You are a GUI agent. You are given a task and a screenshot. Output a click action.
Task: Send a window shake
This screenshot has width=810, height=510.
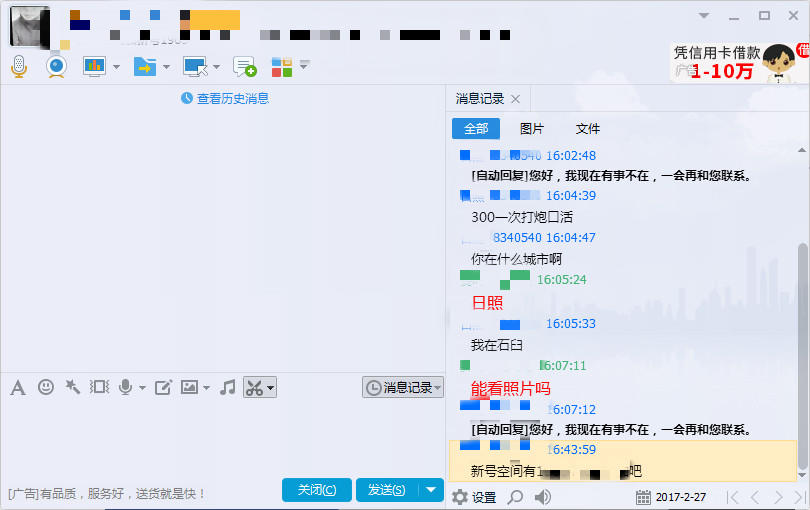(72, 387)
